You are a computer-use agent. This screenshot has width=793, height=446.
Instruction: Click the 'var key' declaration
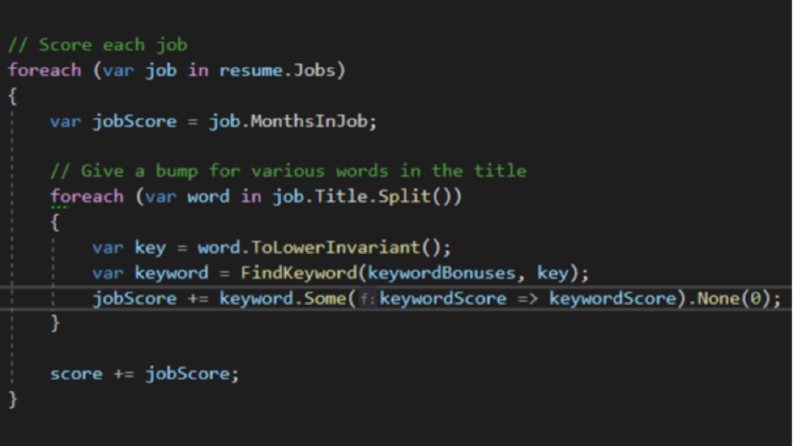pos(129,248)
